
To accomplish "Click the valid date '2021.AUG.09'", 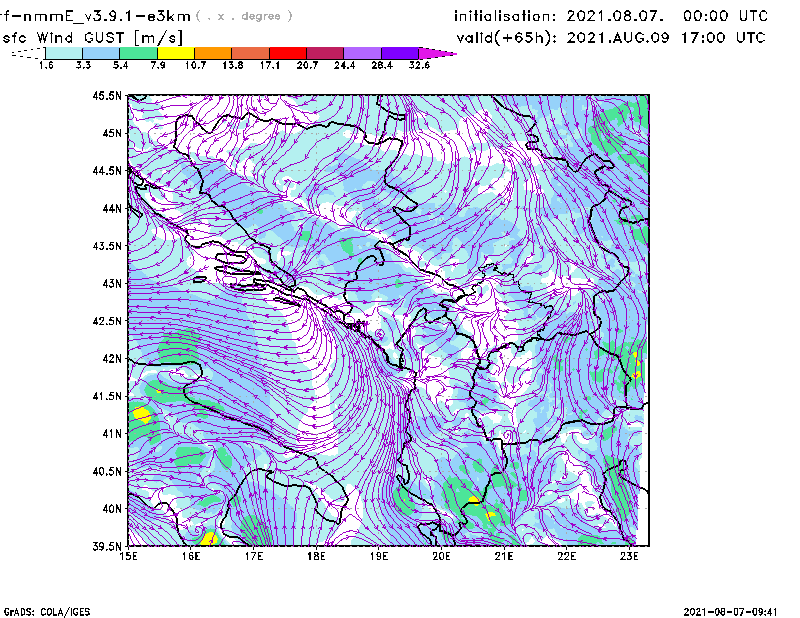I will point(618,38).
